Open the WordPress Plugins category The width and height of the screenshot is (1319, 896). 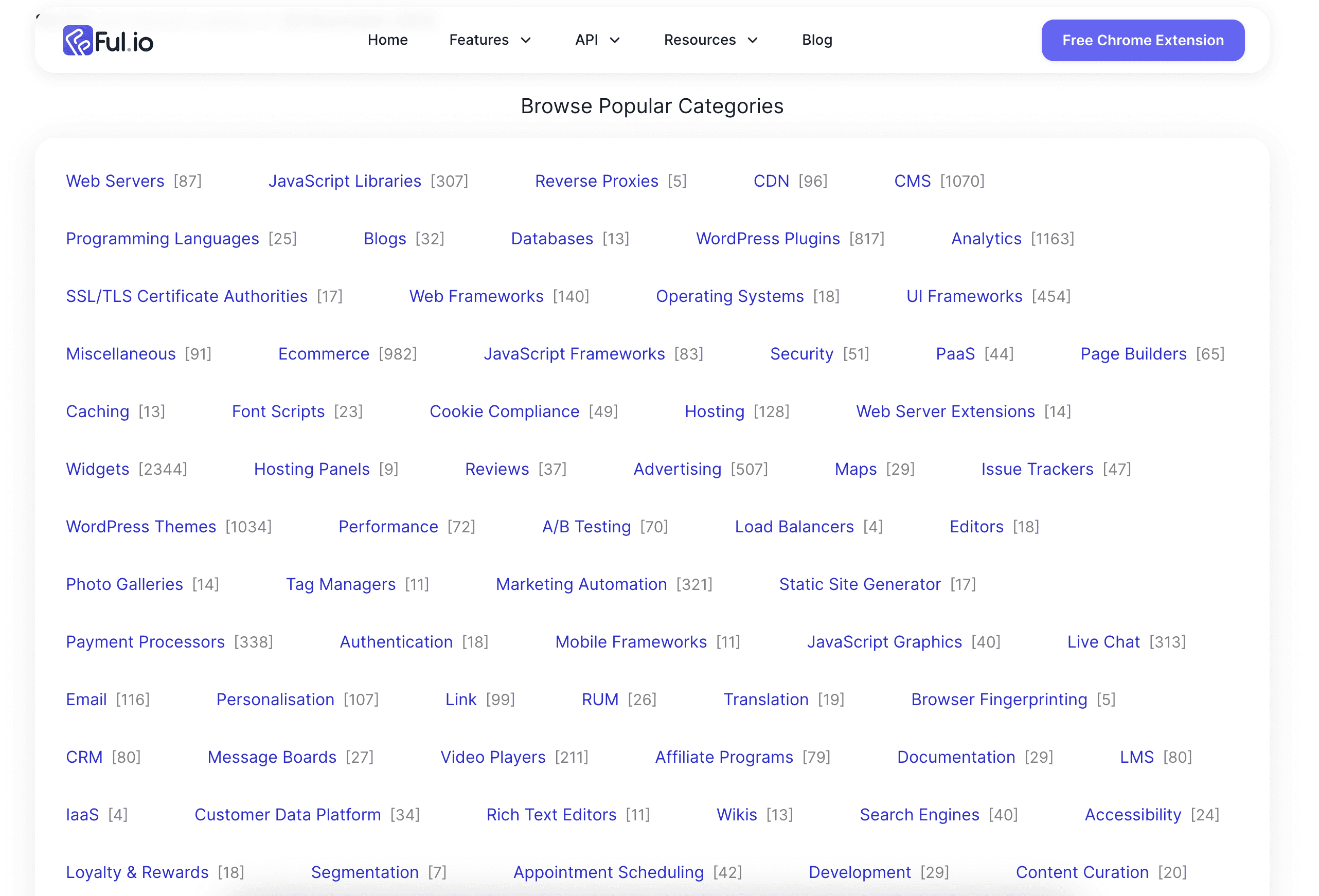(768, 239)
